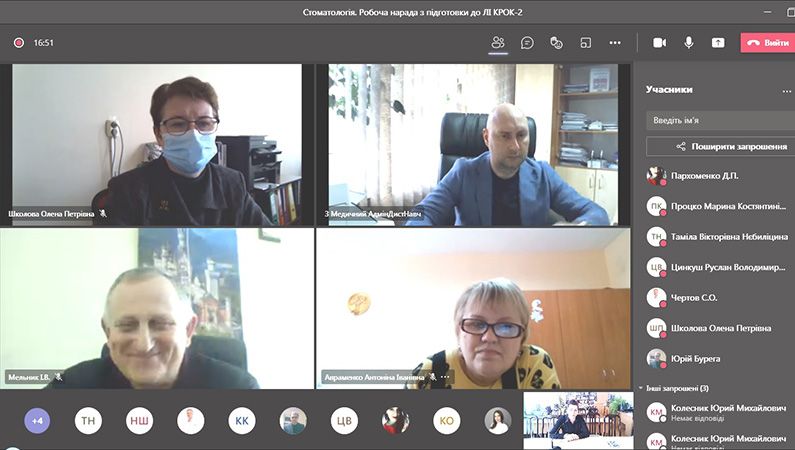The width and height of the screenshot is (795, 450).
Task: Open the meeting chat icon
Action: [527, 43]
